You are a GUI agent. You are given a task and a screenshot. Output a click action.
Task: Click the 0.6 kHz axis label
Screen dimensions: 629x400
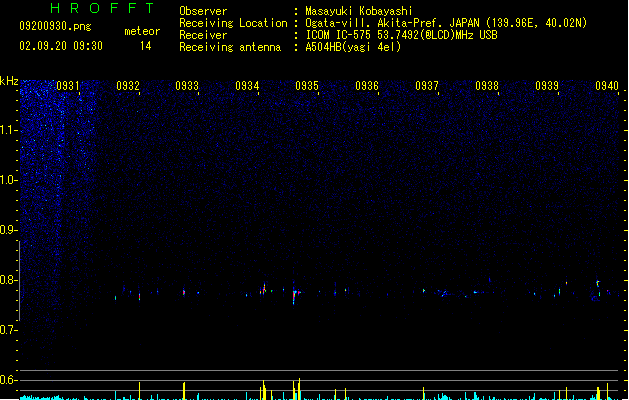tap(9, 380)
